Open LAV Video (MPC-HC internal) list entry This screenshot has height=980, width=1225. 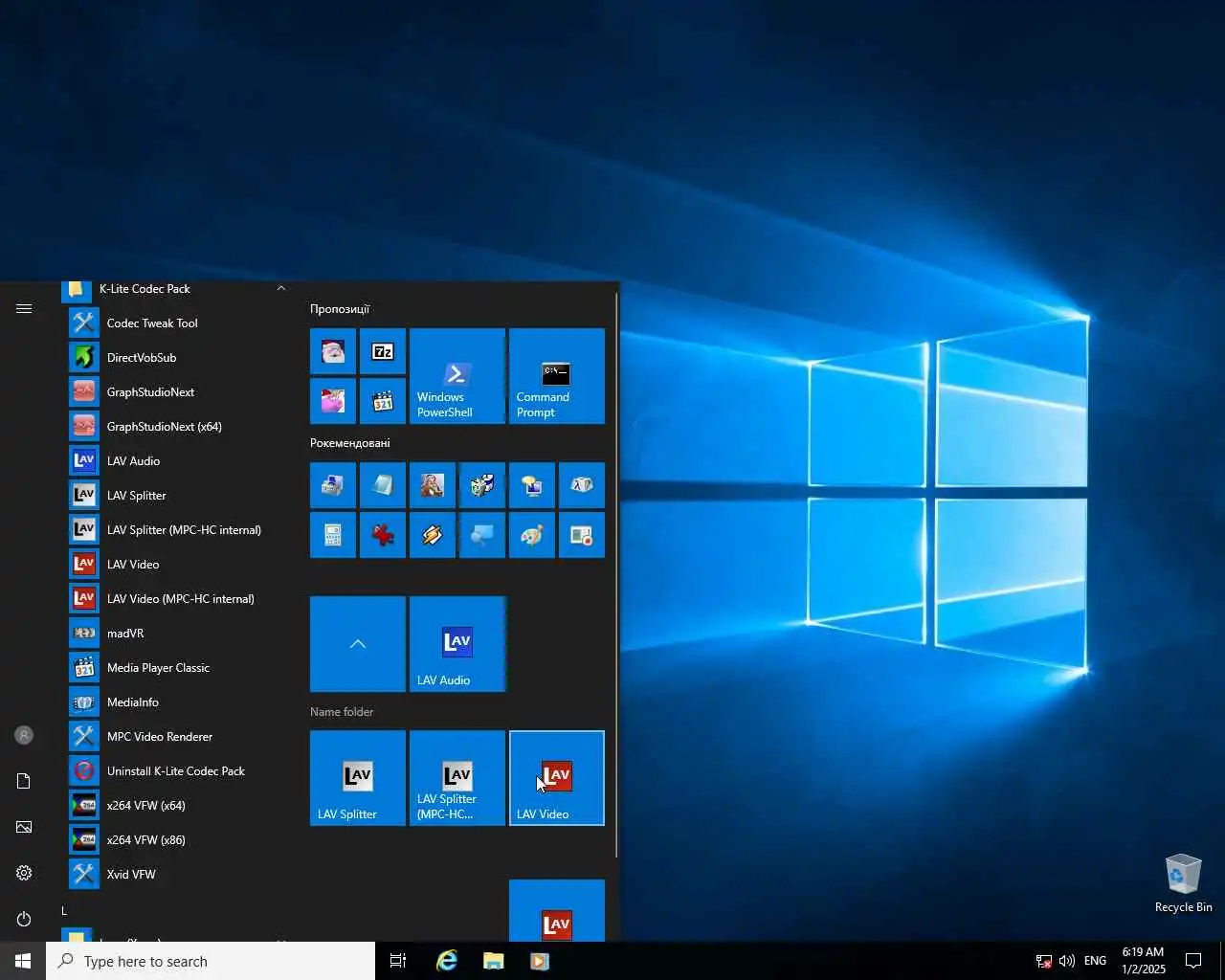174,599
